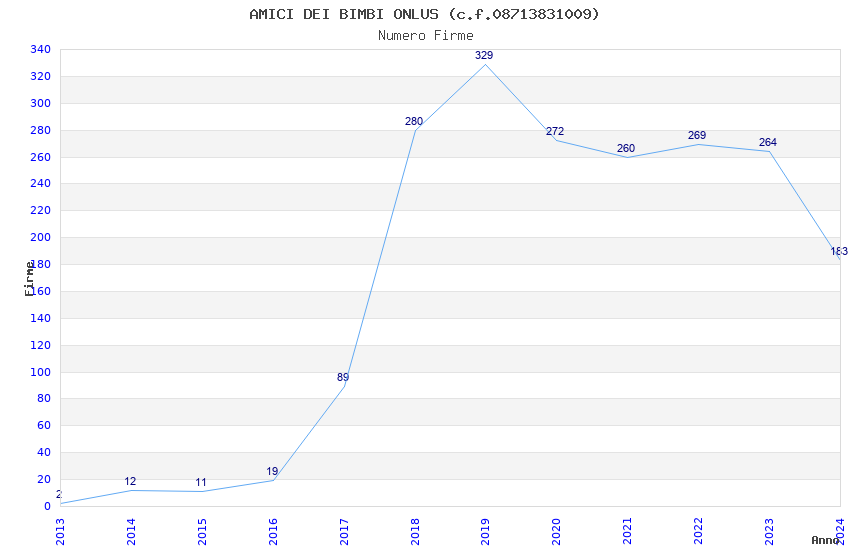The image size is (850, 550).
Task: Select the 12 data label
Action: (130, 481)
